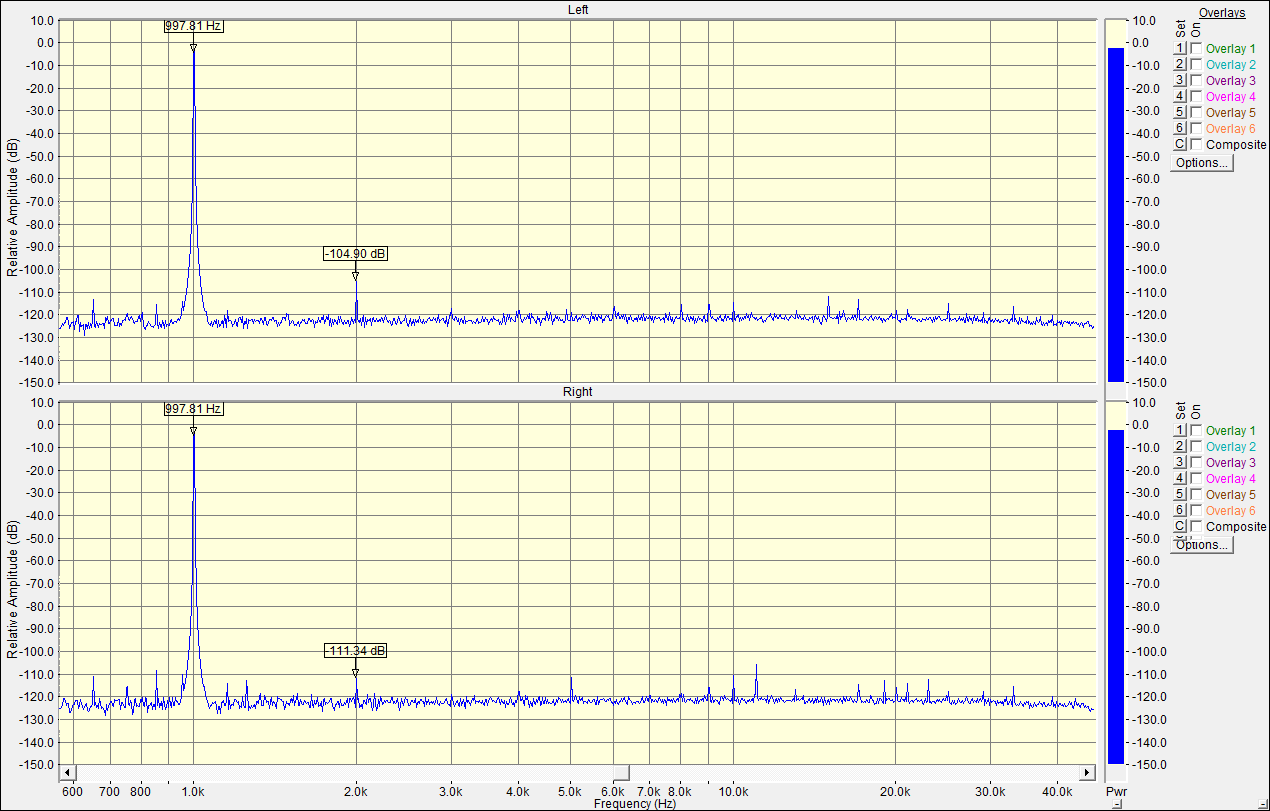Viewport: 1270px width, 811px height.
Task: Click the 997.81 Hz marker label in Left plot
Action: pyautogui.click(x=194, y=27)
